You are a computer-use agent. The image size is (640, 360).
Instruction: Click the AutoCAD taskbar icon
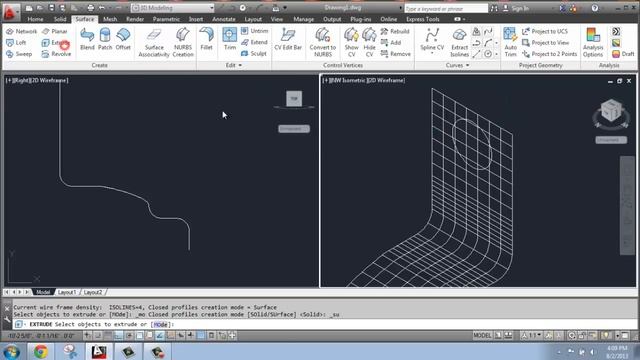pos(99,352)
